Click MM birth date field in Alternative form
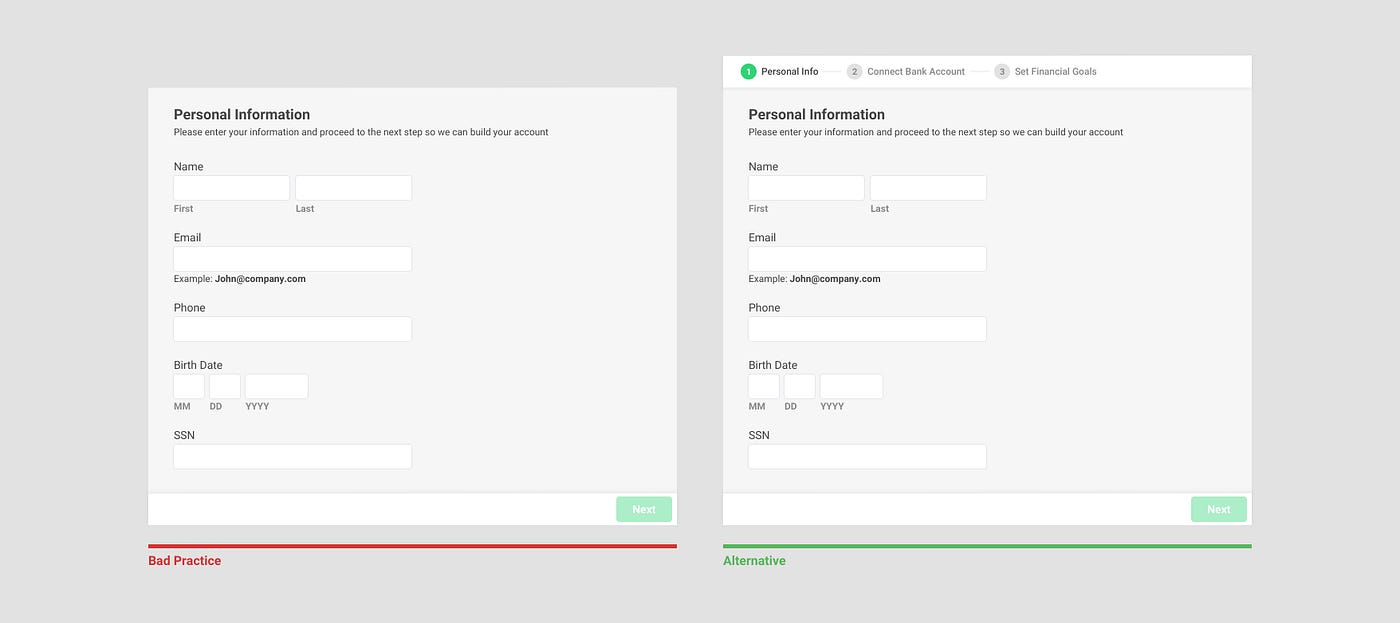 click(764, 386)
